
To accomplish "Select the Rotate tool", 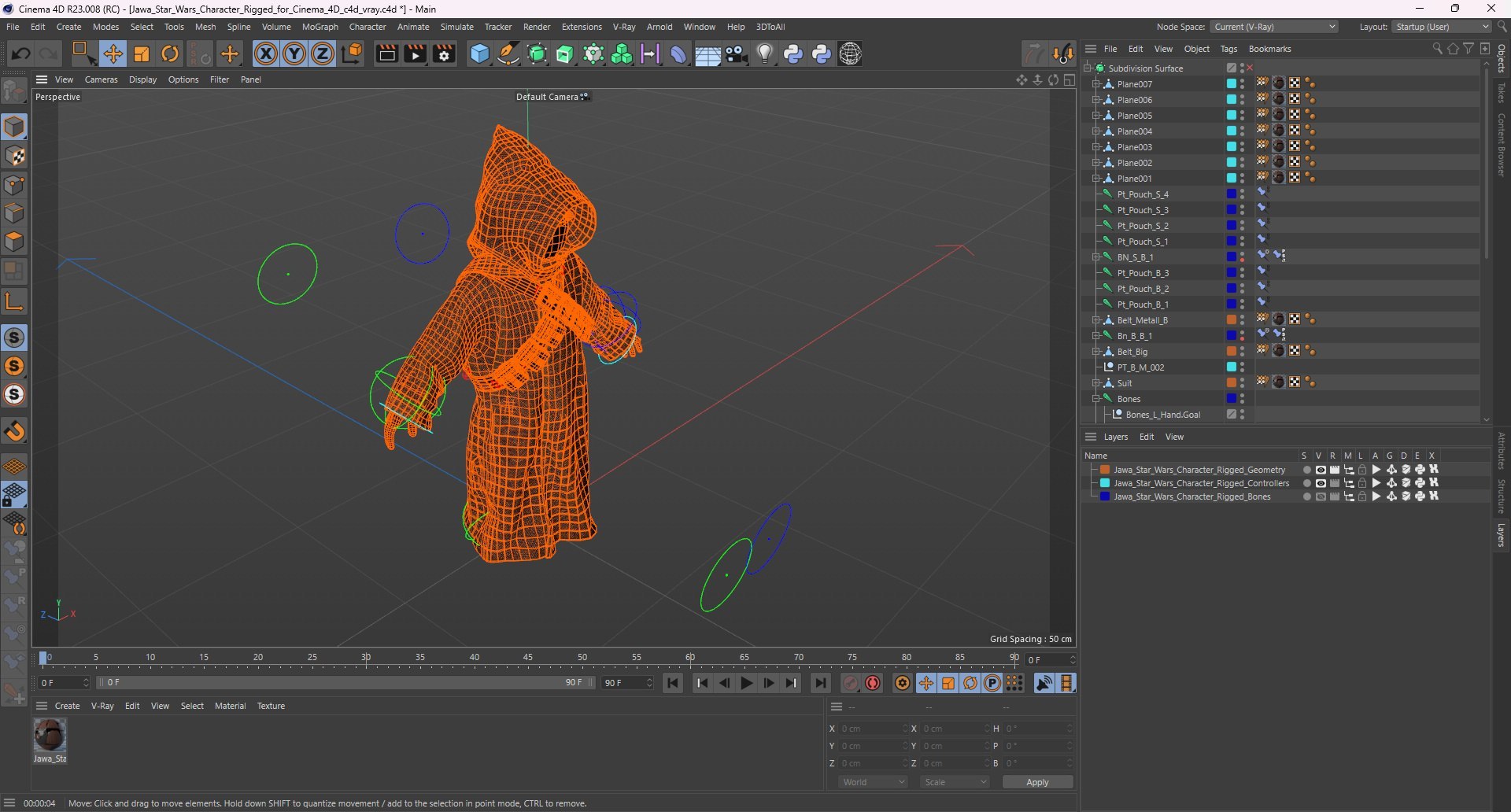I will coord(170,54).
